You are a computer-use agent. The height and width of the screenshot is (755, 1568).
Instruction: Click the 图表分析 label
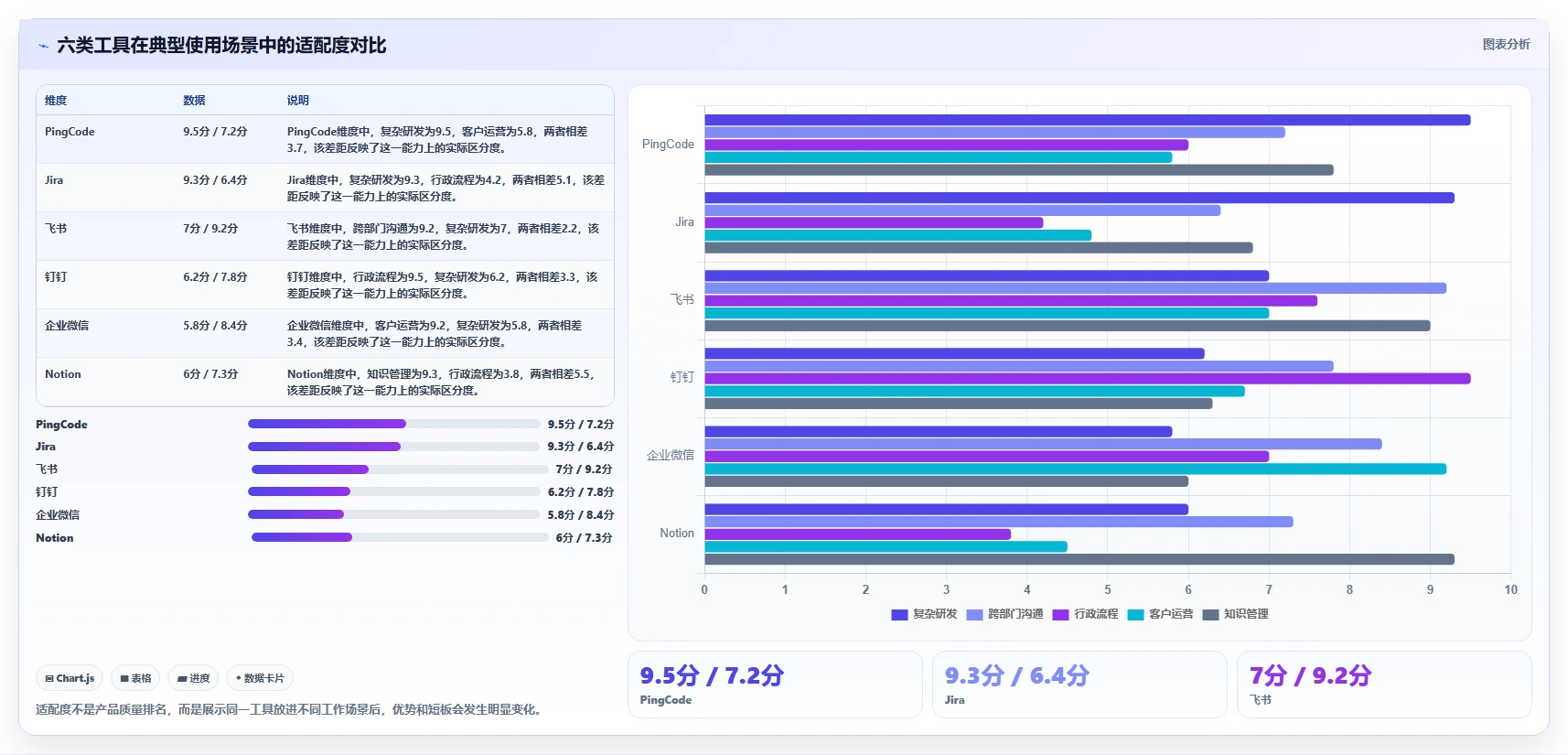[1506, 44]
